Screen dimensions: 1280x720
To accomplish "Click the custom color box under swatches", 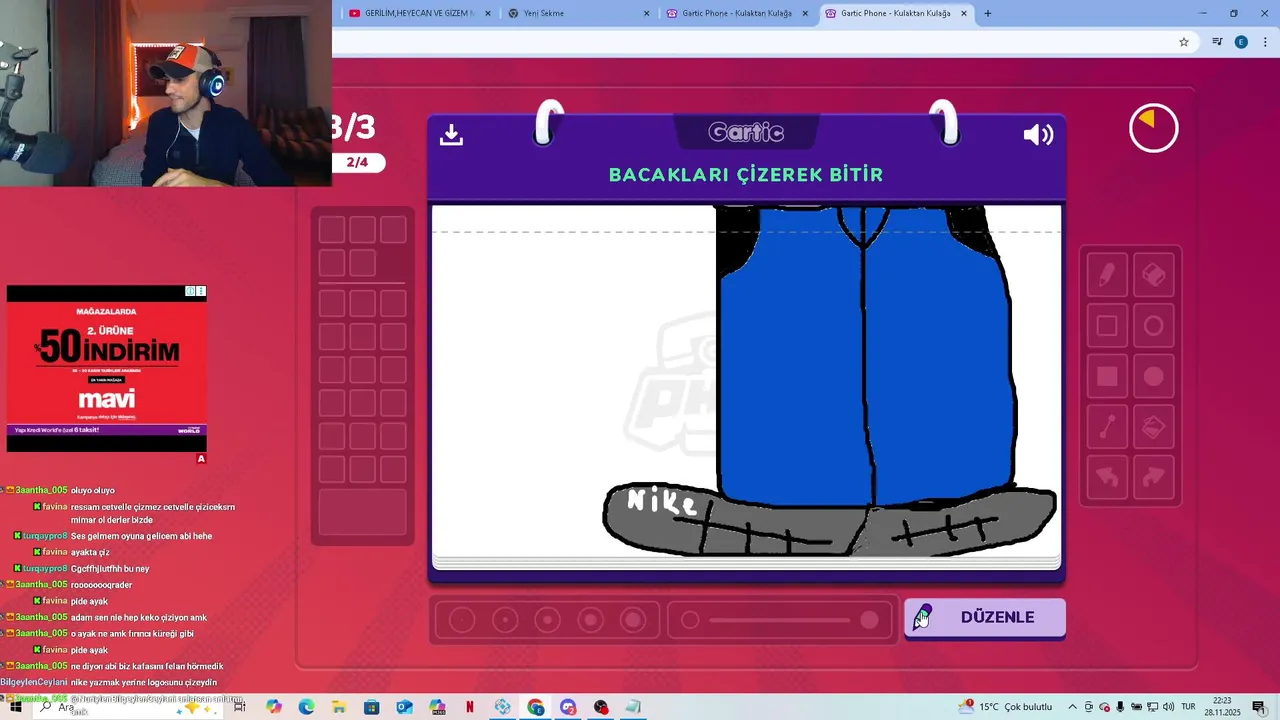I will [363, 513].
